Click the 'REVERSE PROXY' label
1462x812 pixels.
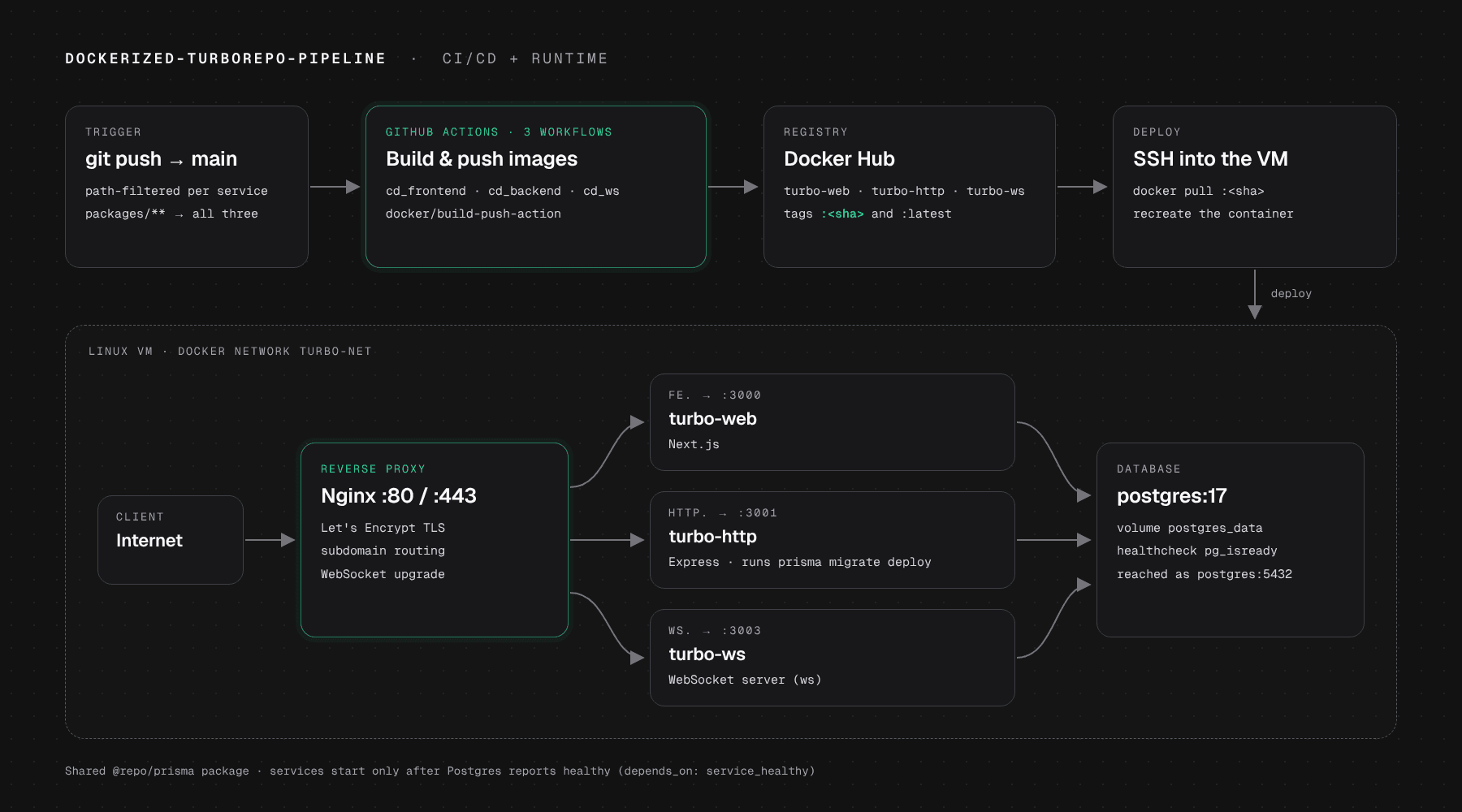(x=373, y=469)
